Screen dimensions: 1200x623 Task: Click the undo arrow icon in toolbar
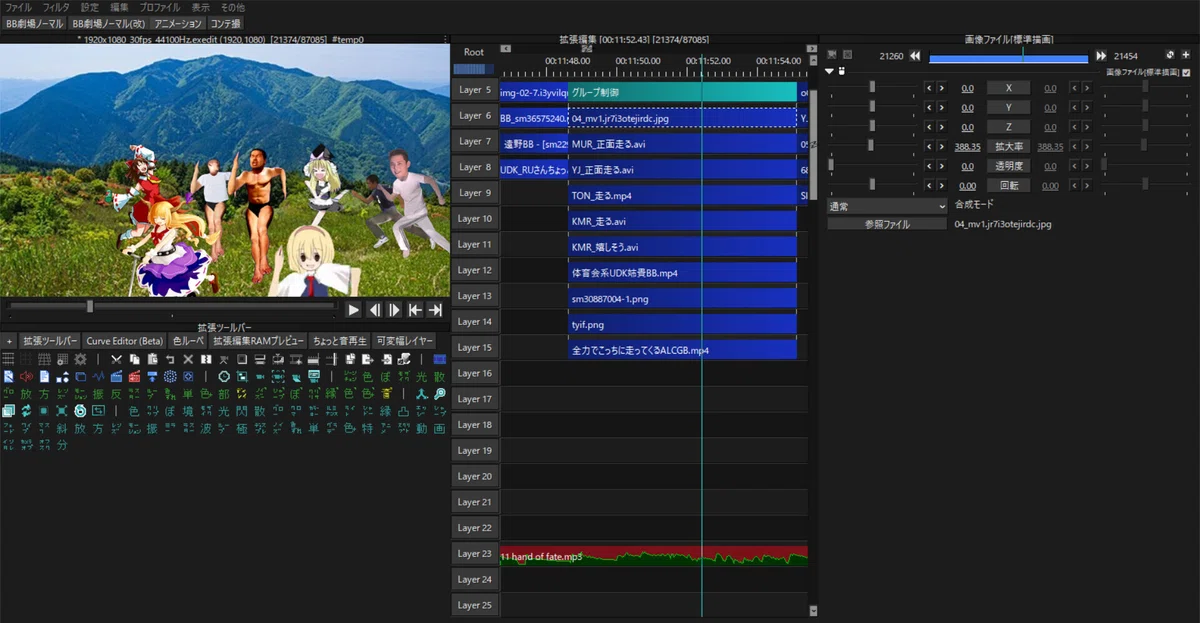[x=170, y=358]
